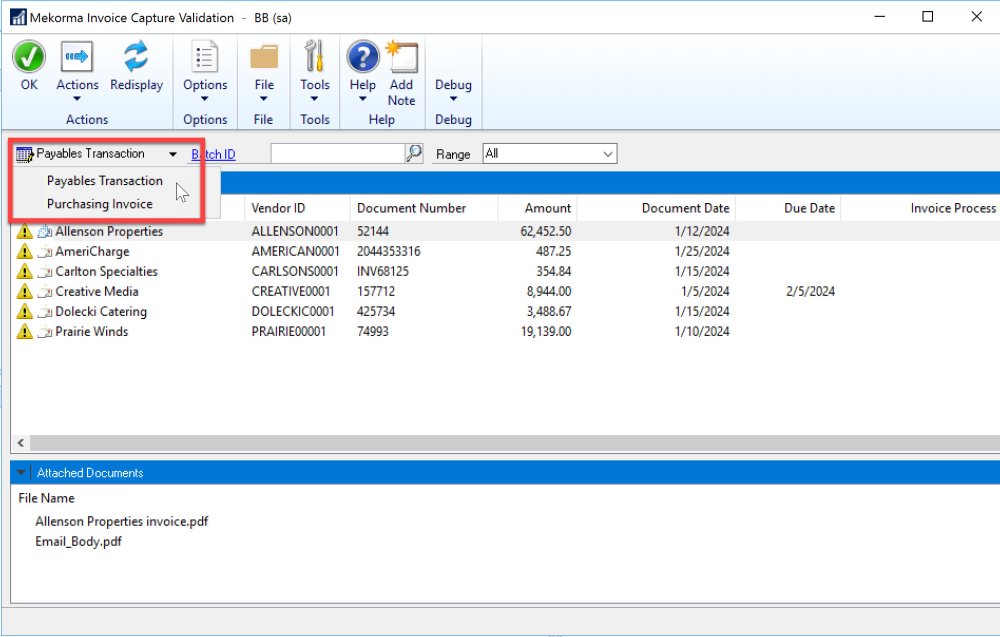Sort by Document Number column header

click(x=411, y=208)
